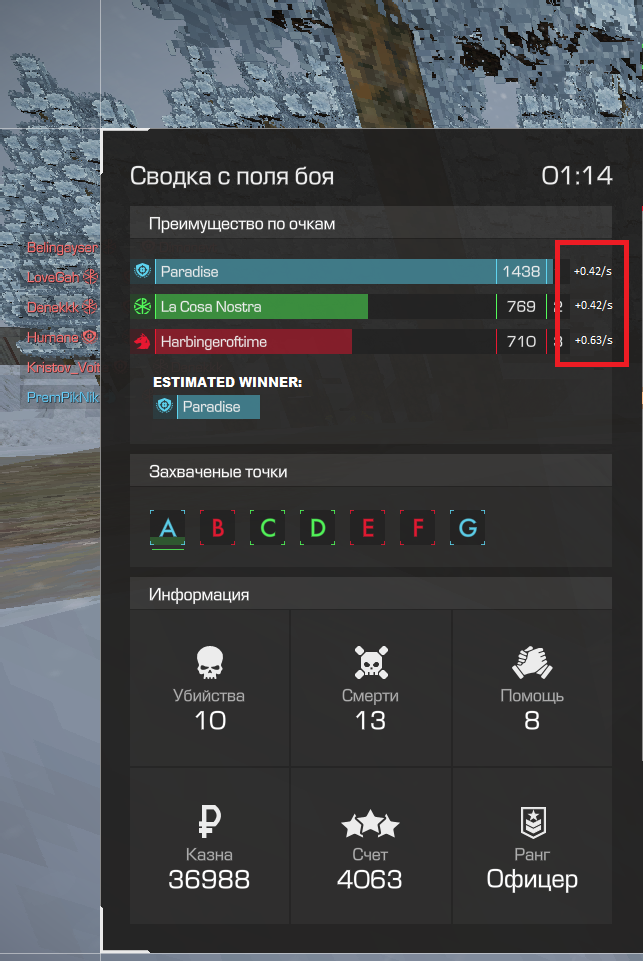Click the Paradise score bar
The height and width of the screenshot is (961, 643).
coord(353,271)
